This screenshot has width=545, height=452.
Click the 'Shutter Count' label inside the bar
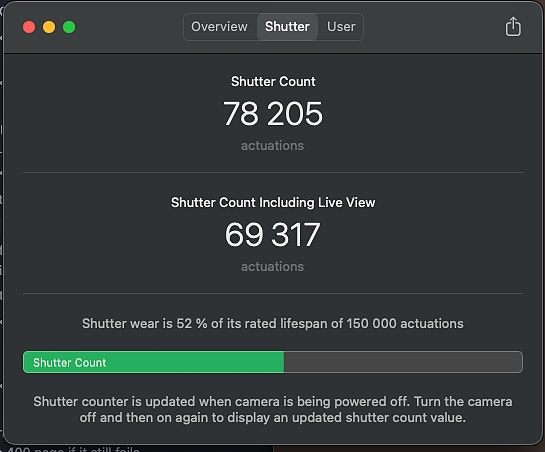pos(70,363)
